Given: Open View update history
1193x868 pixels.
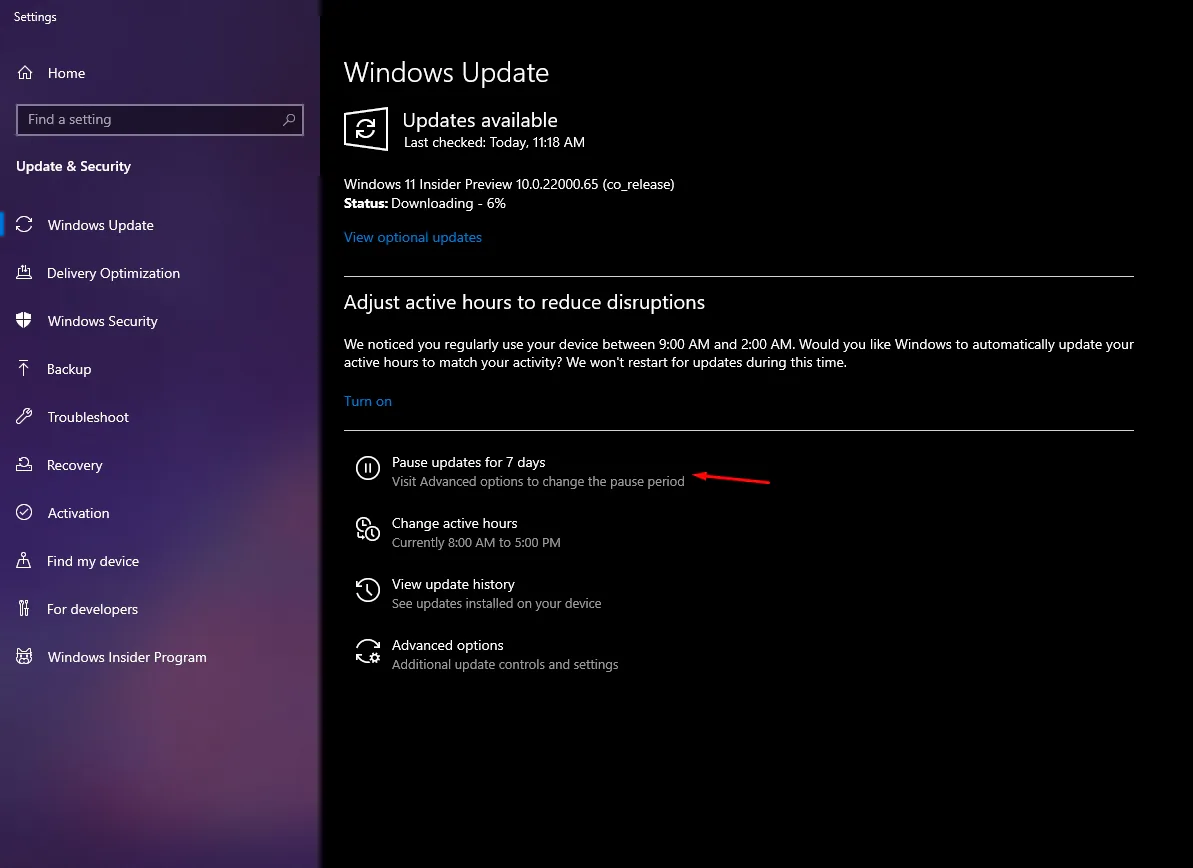Looking at the screenshot, I should [x=453, y=583].
